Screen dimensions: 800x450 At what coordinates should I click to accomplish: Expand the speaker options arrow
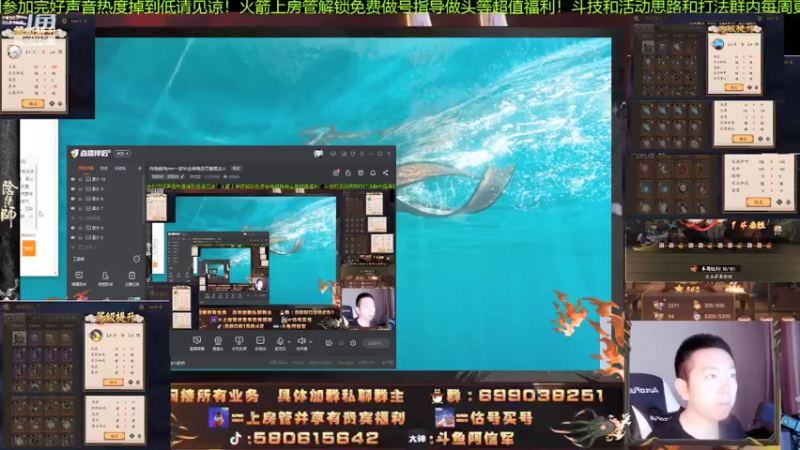tap(311, 342)
